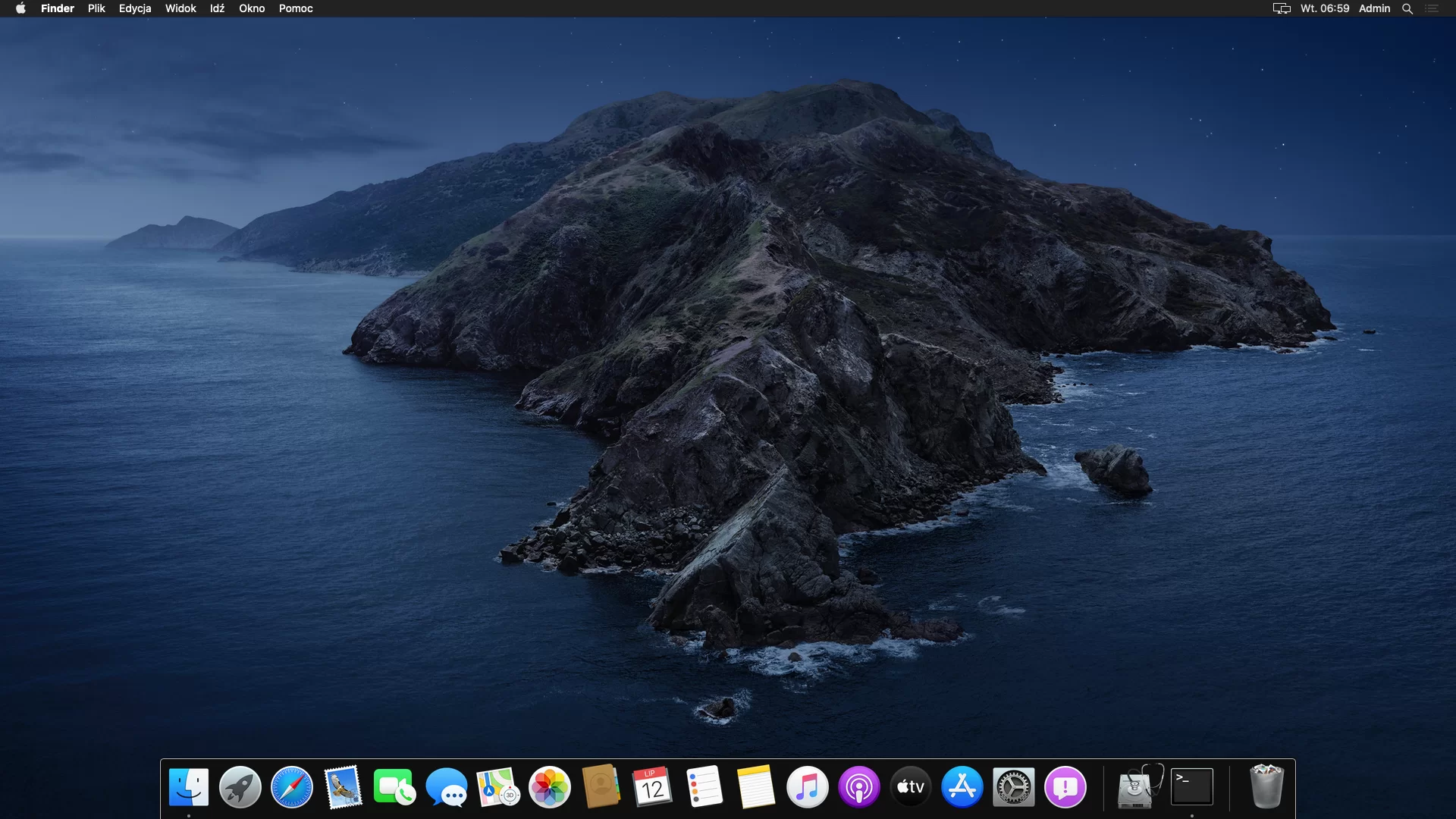The width and height of the screenshot is (1456, 819).
Task: Open Calendar icon showing 12
Action: pos(653,787)
